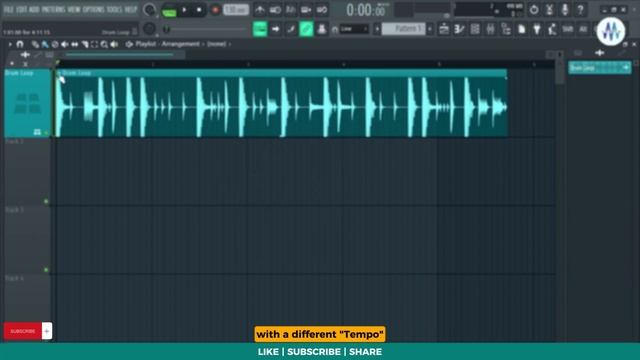Open the HELP menu
This screenshot has height=360, width=640.
(131, 9)
